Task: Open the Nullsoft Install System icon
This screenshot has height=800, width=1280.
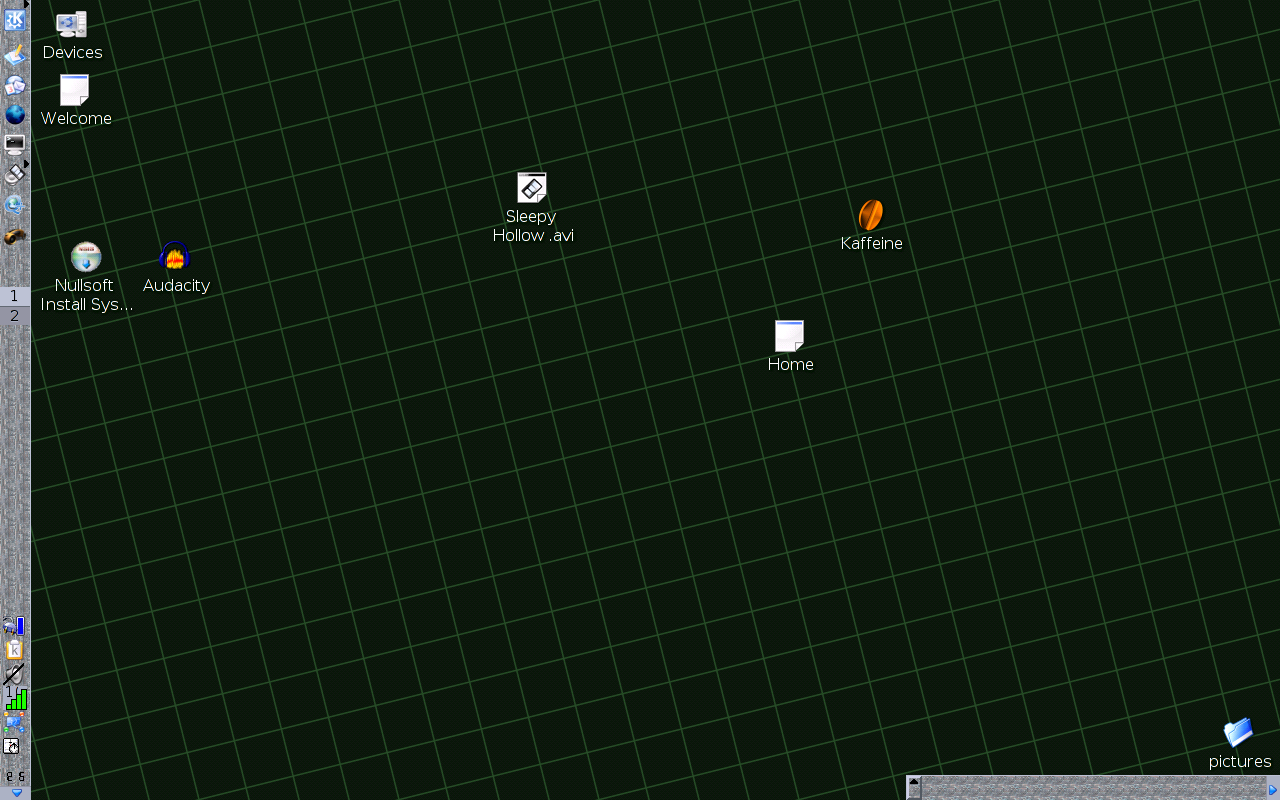Action: pos(86,258)
